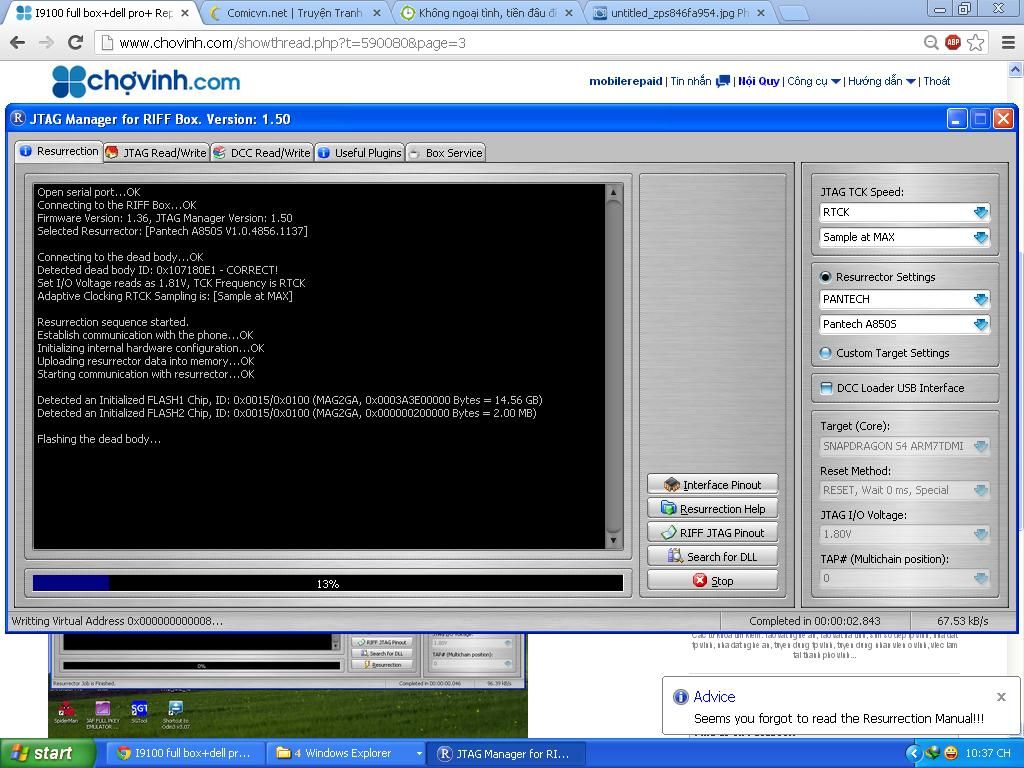Show hidden system tray icons
This screenshot has height=768, width=1024.
click(x=914, y=754)
